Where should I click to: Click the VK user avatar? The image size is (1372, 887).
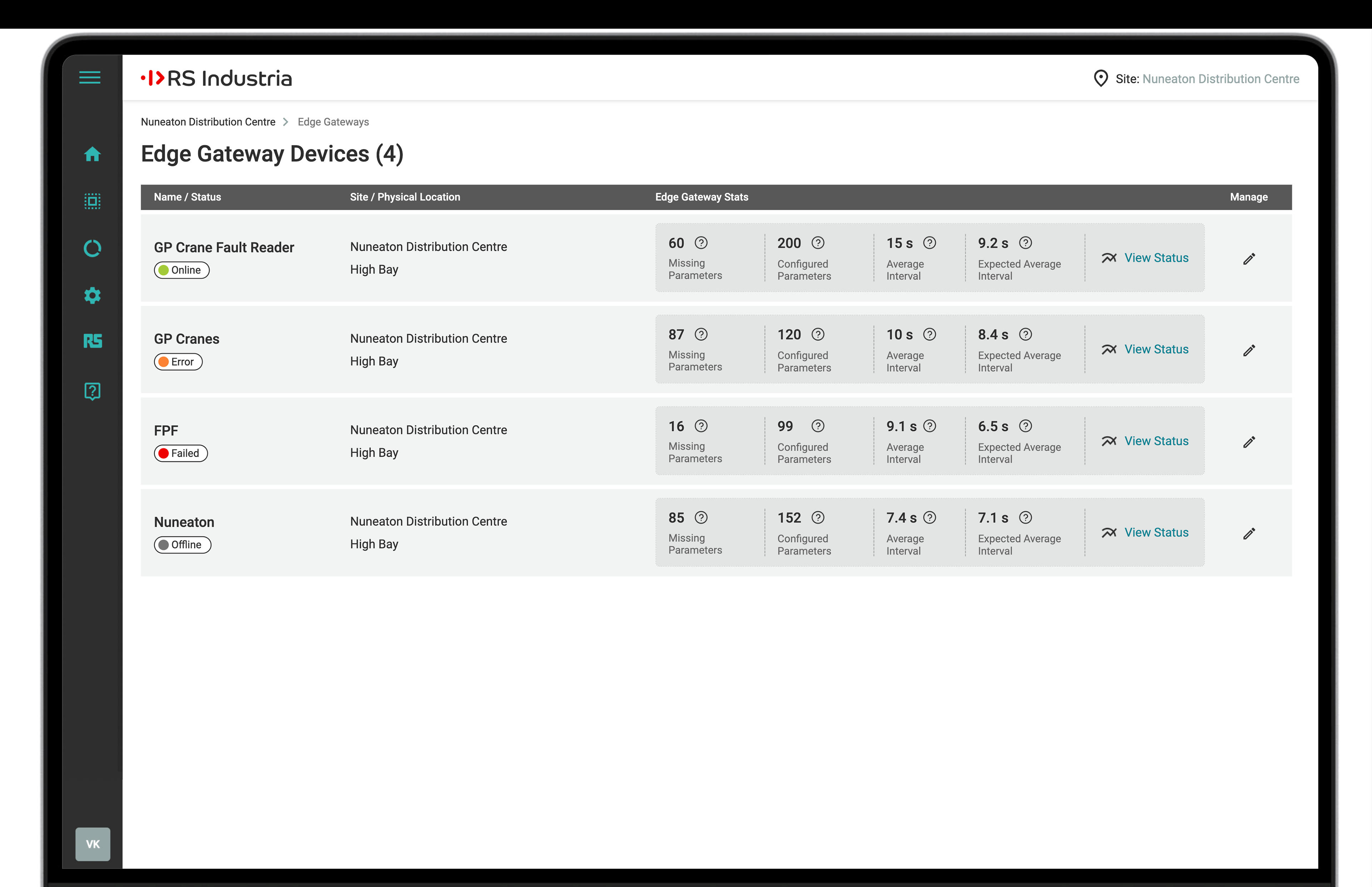pyautogui.click(x=93, y=844)
